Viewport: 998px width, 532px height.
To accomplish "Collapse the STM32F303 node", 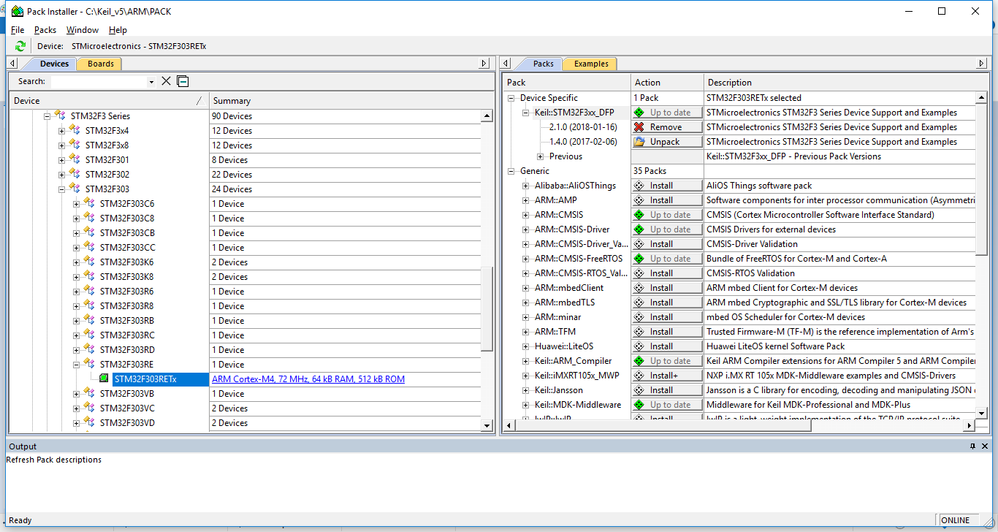I will point(62,190).
